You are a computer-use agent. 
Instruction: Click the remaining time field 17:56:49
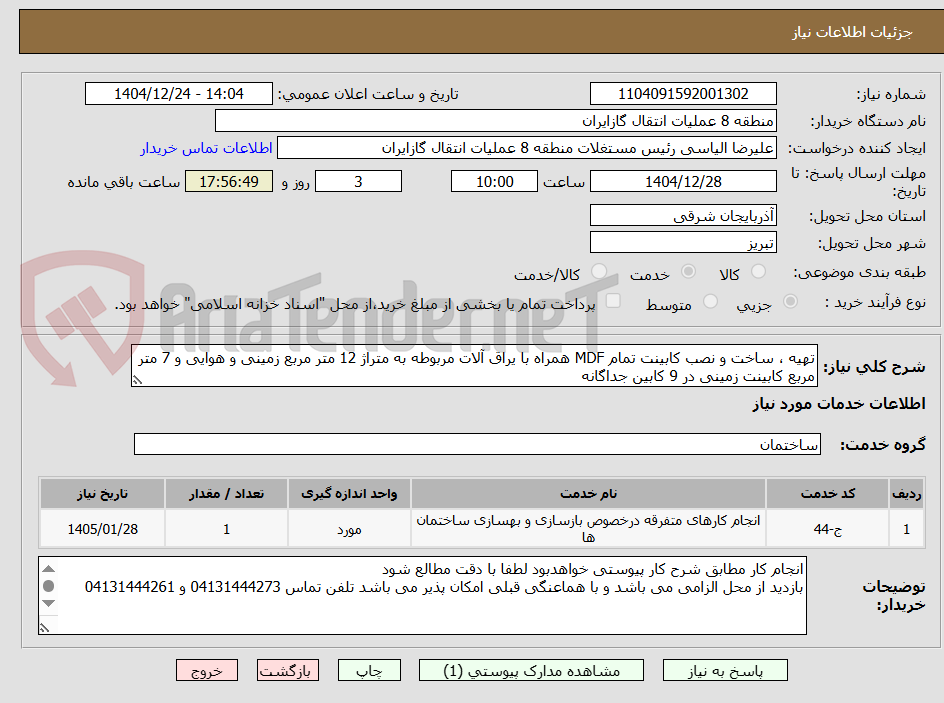click(x=229, y=181)
